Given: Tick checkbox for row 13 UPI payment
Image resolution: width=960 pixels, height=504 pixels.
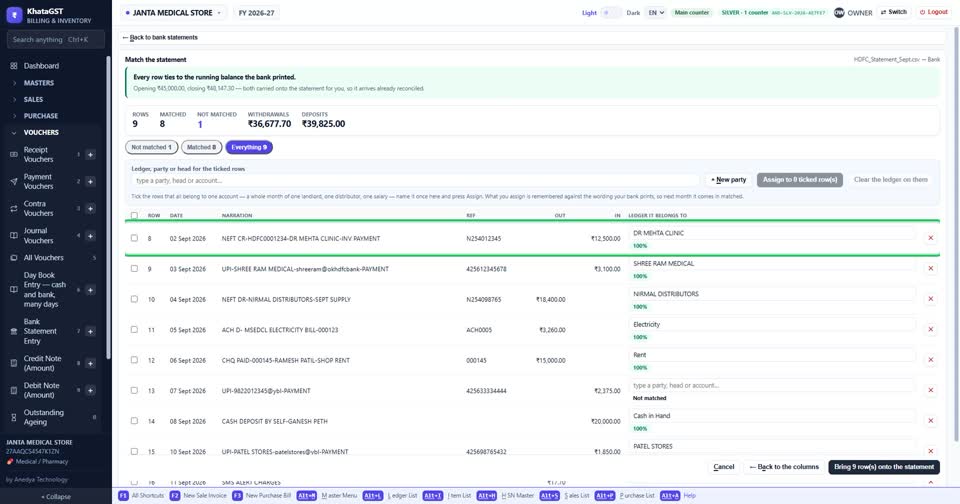Looking at the screenshot, I should coord(134,390).
